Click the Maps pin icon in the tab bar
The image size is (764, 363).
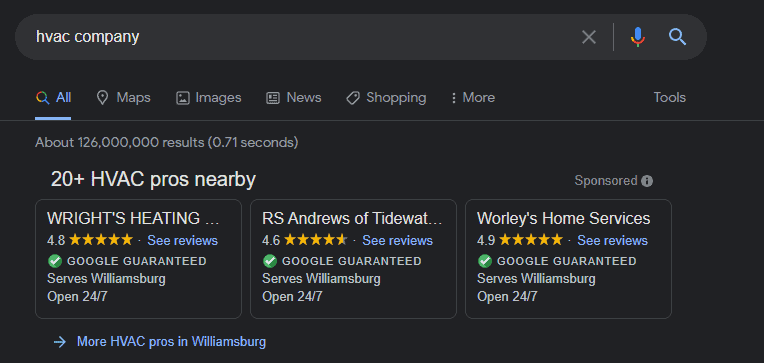coord(102,98)
